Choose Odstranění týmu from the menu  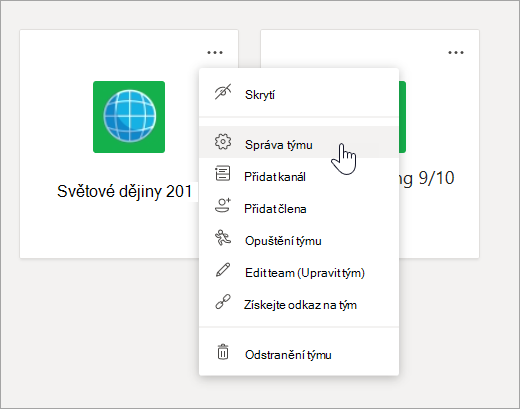pyautogui.click(x=299, y=354)
